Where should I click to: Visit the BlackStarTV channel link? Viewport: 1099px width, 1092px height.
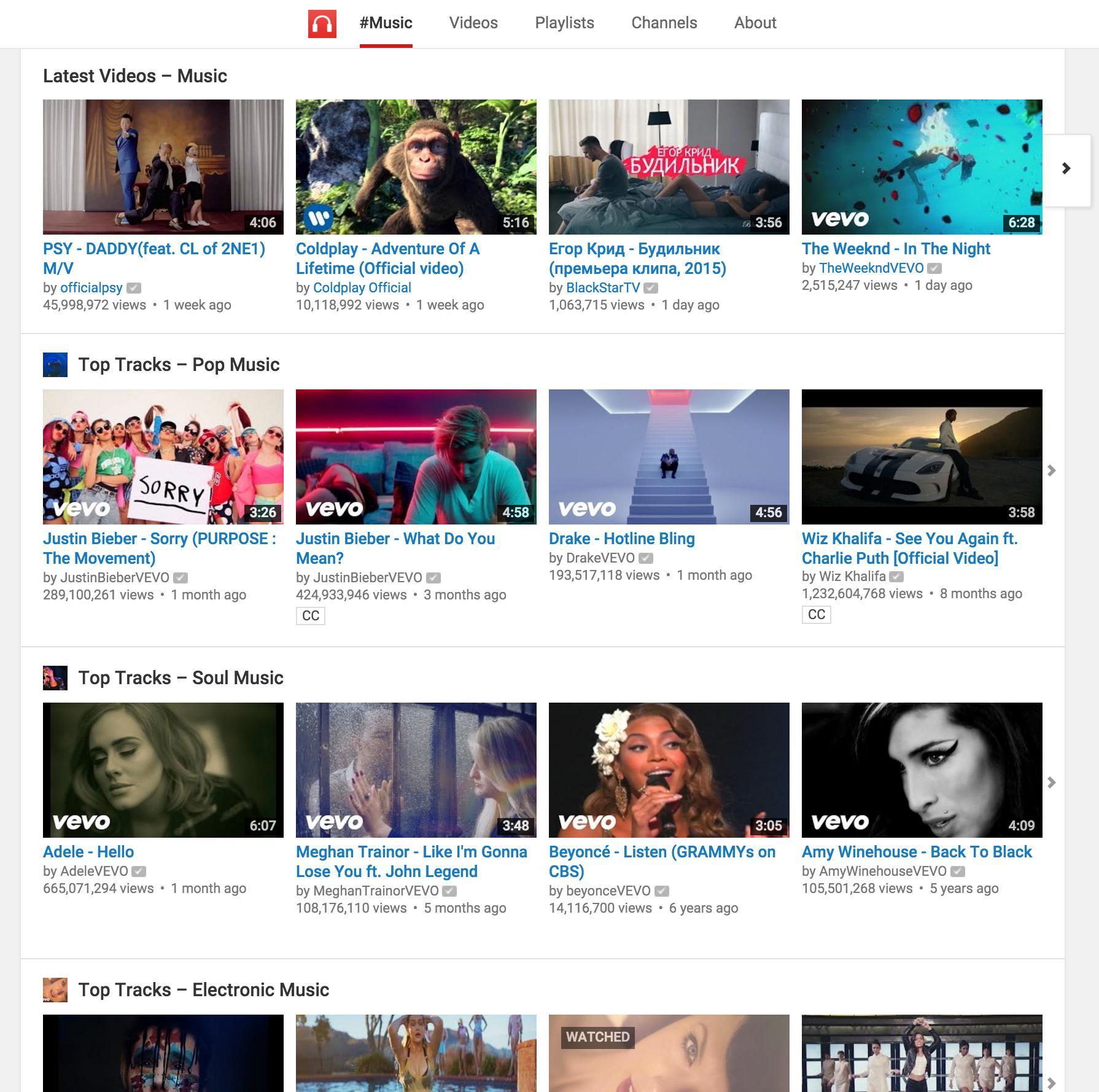[603, 288]
